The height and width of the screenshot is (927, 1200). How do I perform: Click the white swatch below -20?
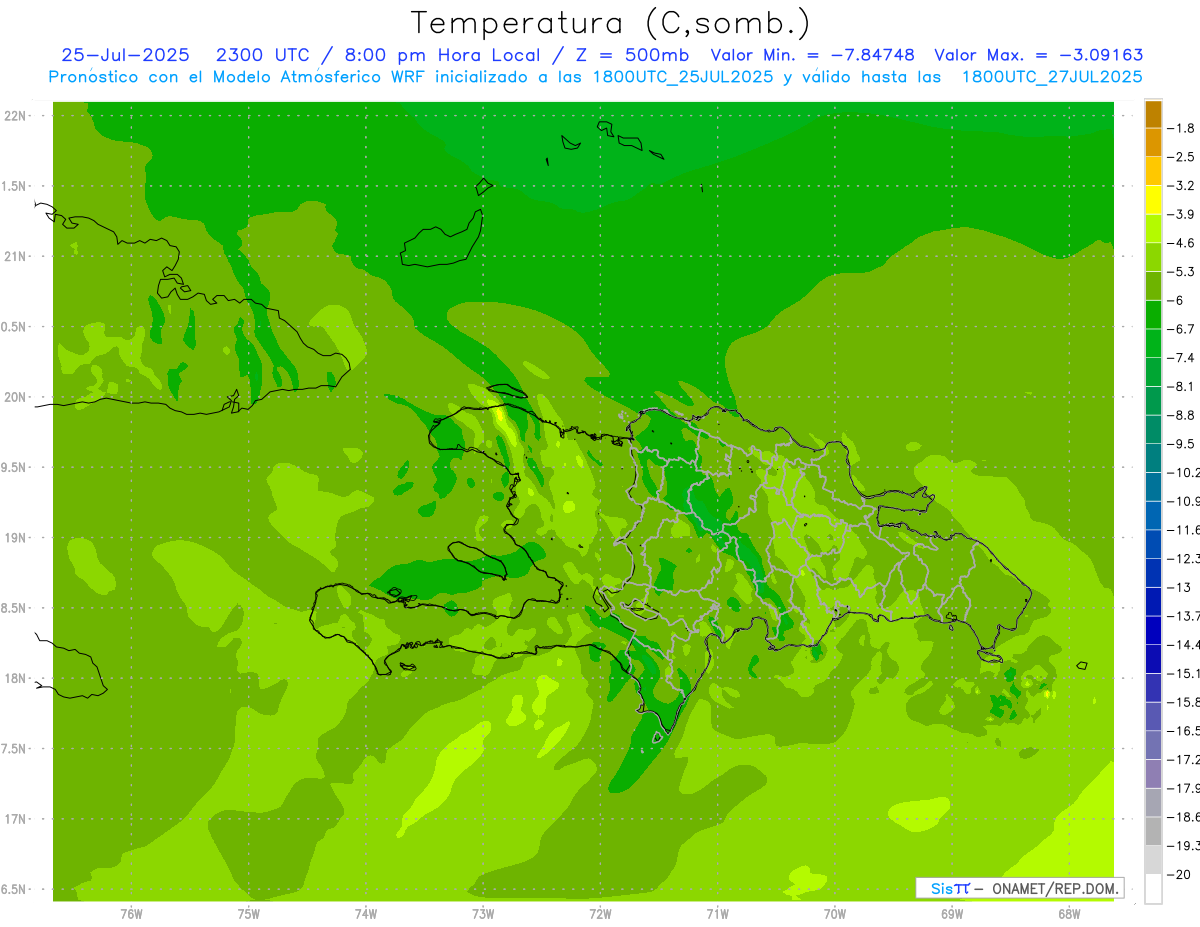pos(1153,889)
